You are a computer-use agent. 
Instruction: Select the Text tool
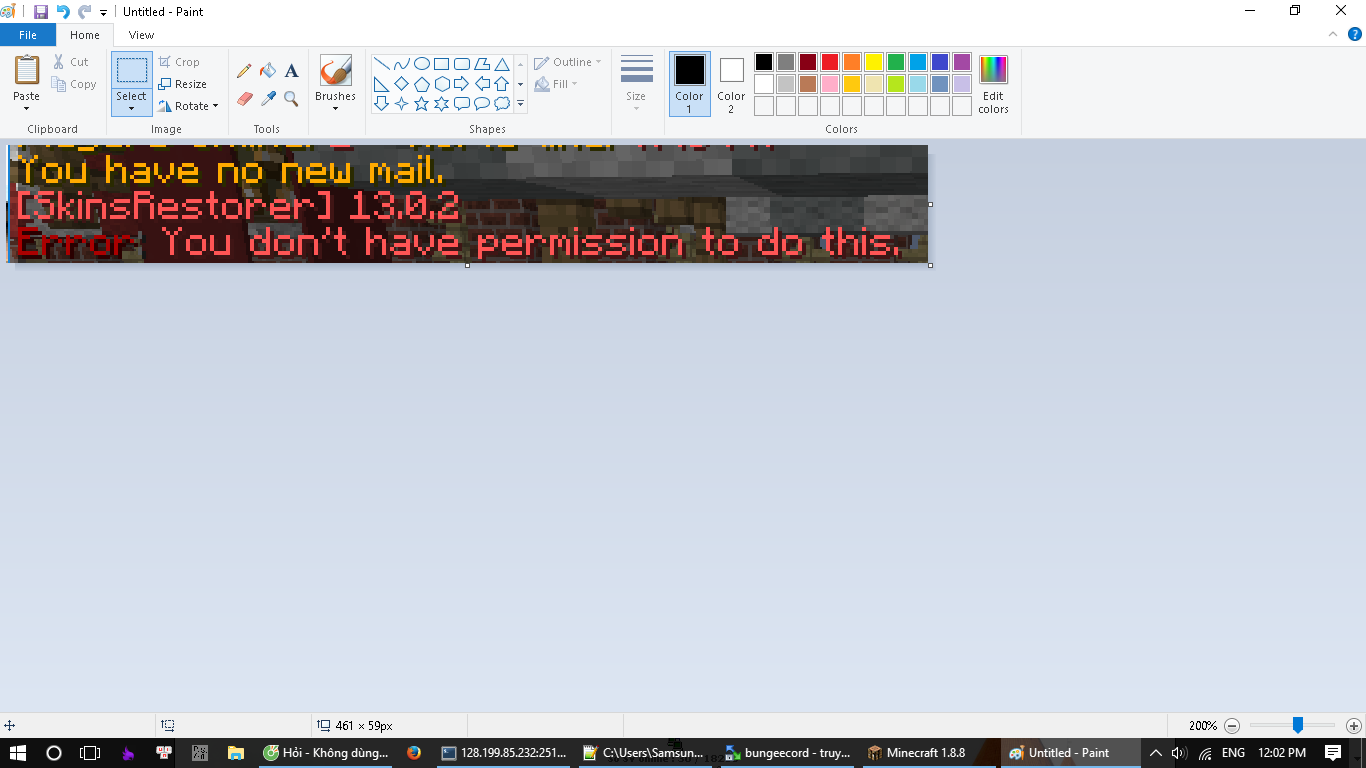[291, 71]
